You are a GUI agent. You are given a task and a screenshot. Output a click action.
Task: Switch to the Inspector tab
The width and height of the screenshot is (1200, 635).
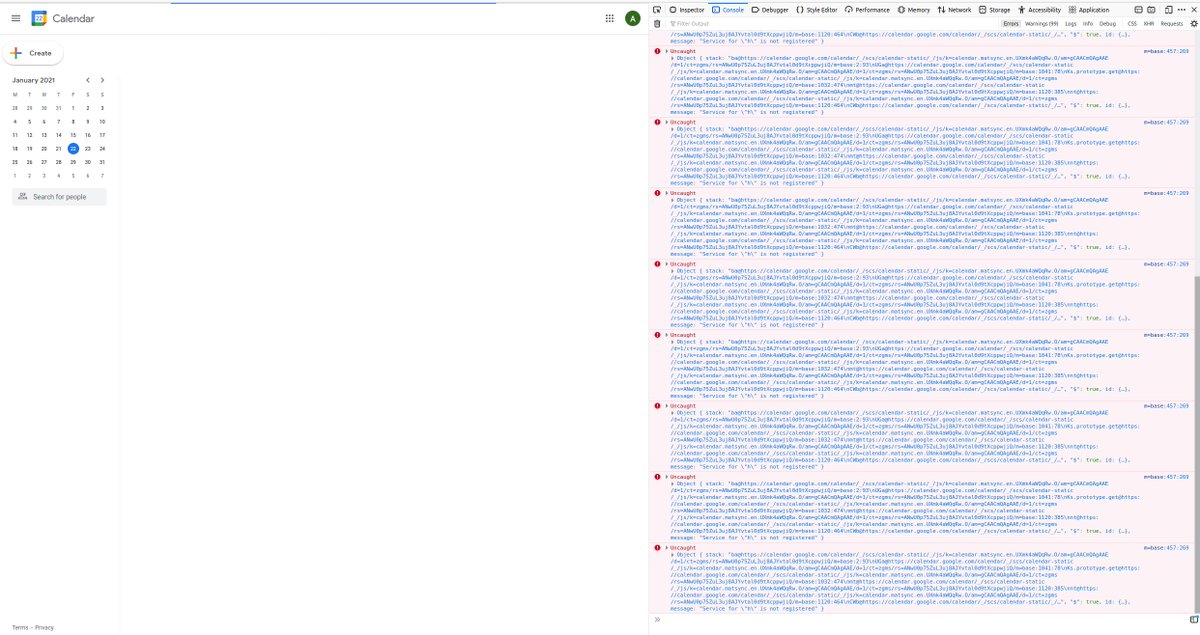click(x=687, y=9)
